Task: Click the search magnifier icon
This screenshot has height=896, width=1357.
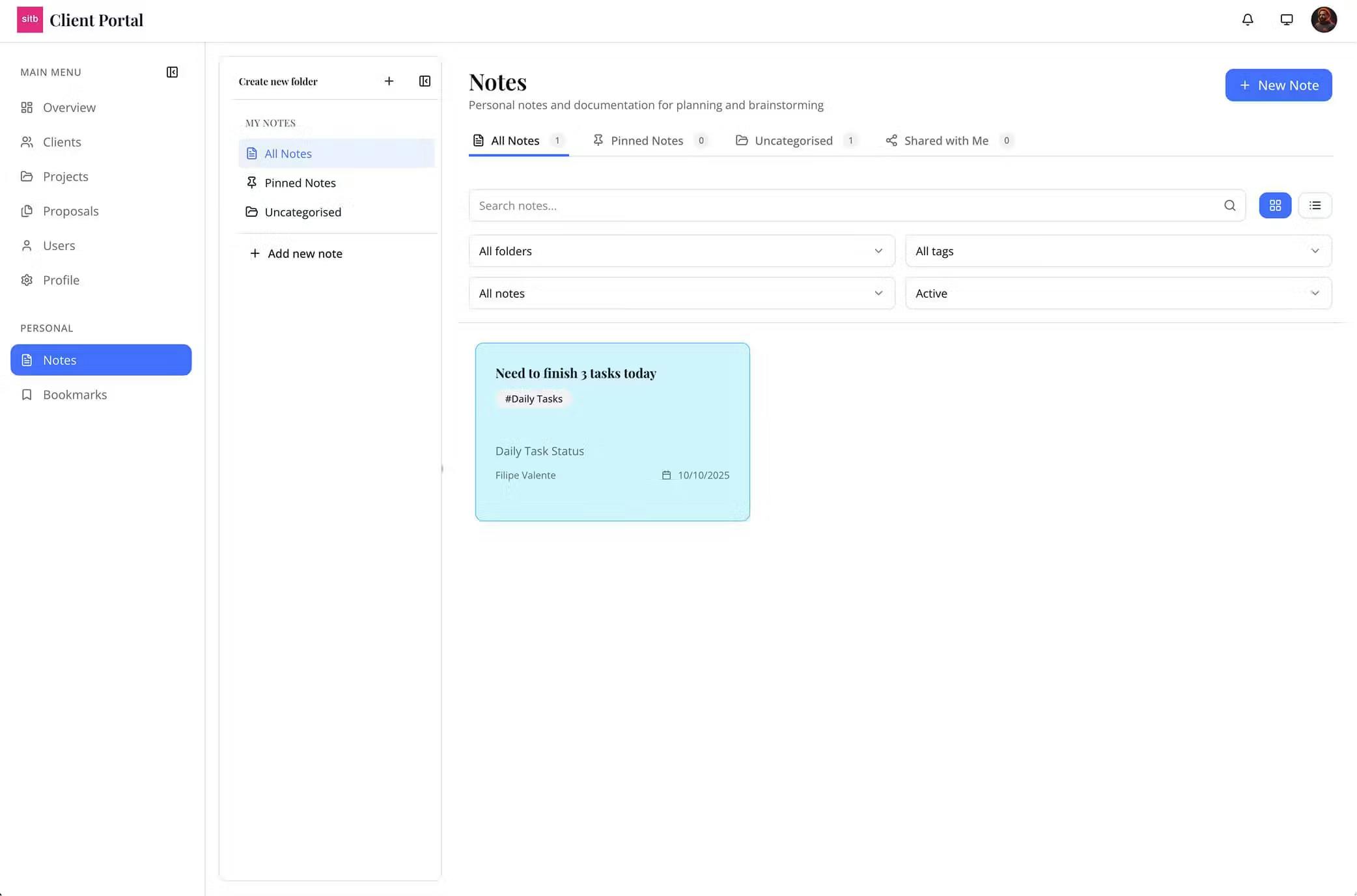Action: (x=1229, y=206)
